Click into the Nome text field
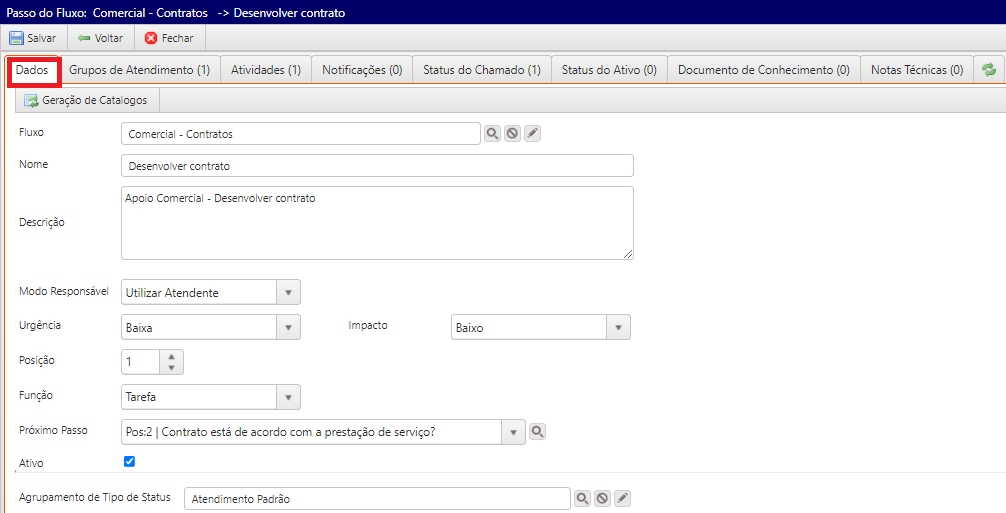1006x513 pixels. click(376, 166)
